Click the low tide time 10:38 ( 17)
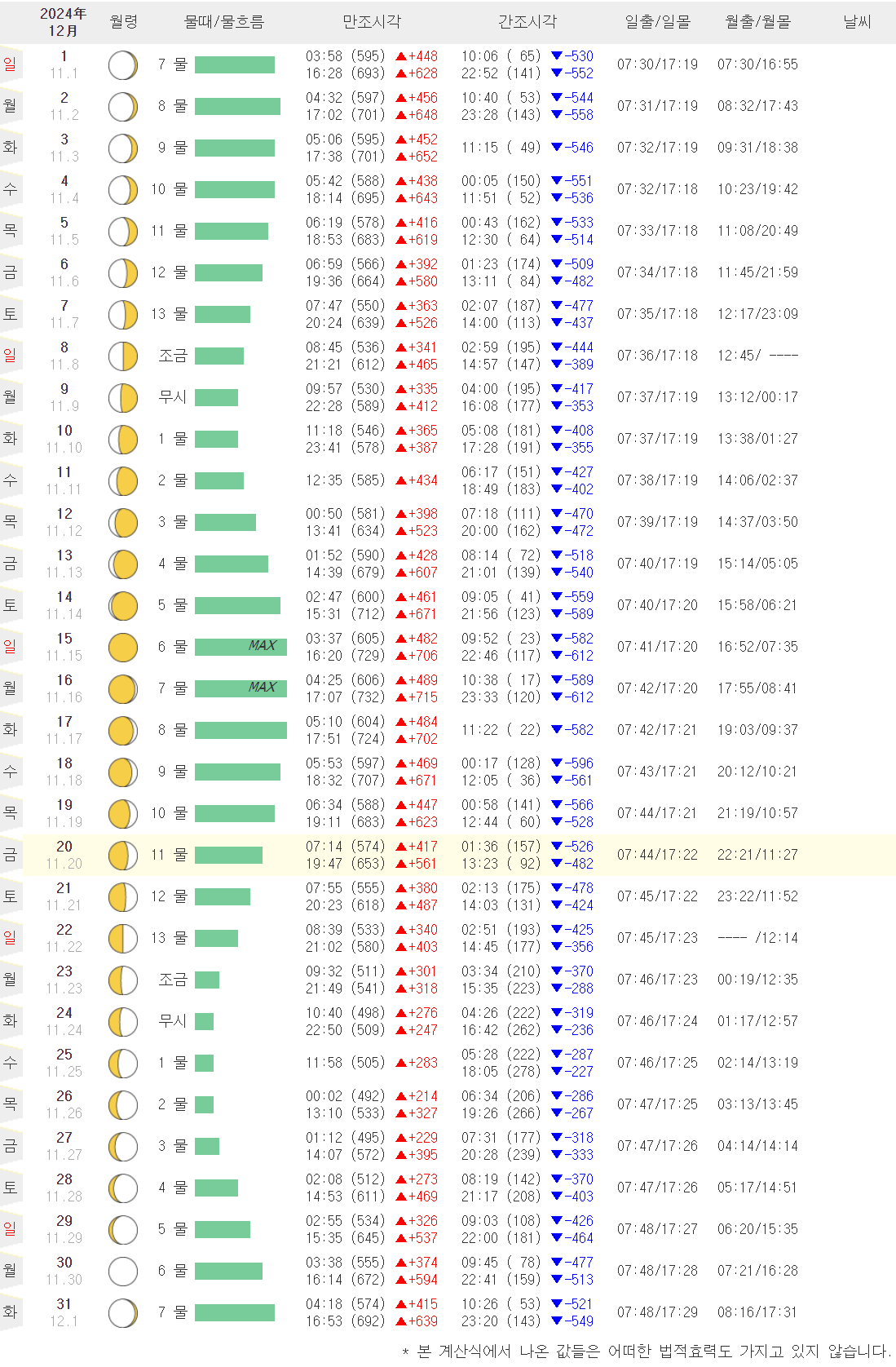The height and width of the screenshot is (1367, 896). click(501, 680)
